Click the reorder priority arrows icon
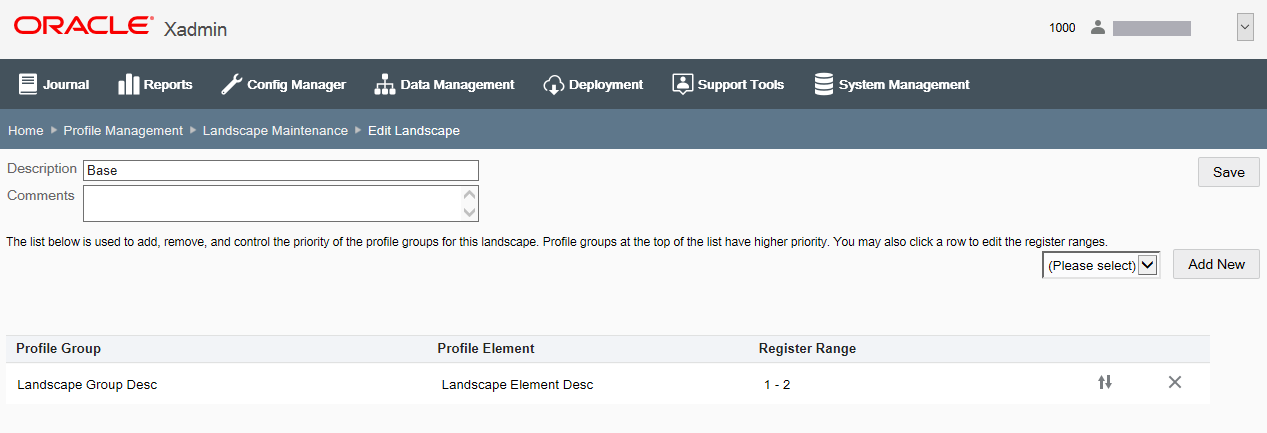This screenshot has height=433, width=1267. [1105, 382]
